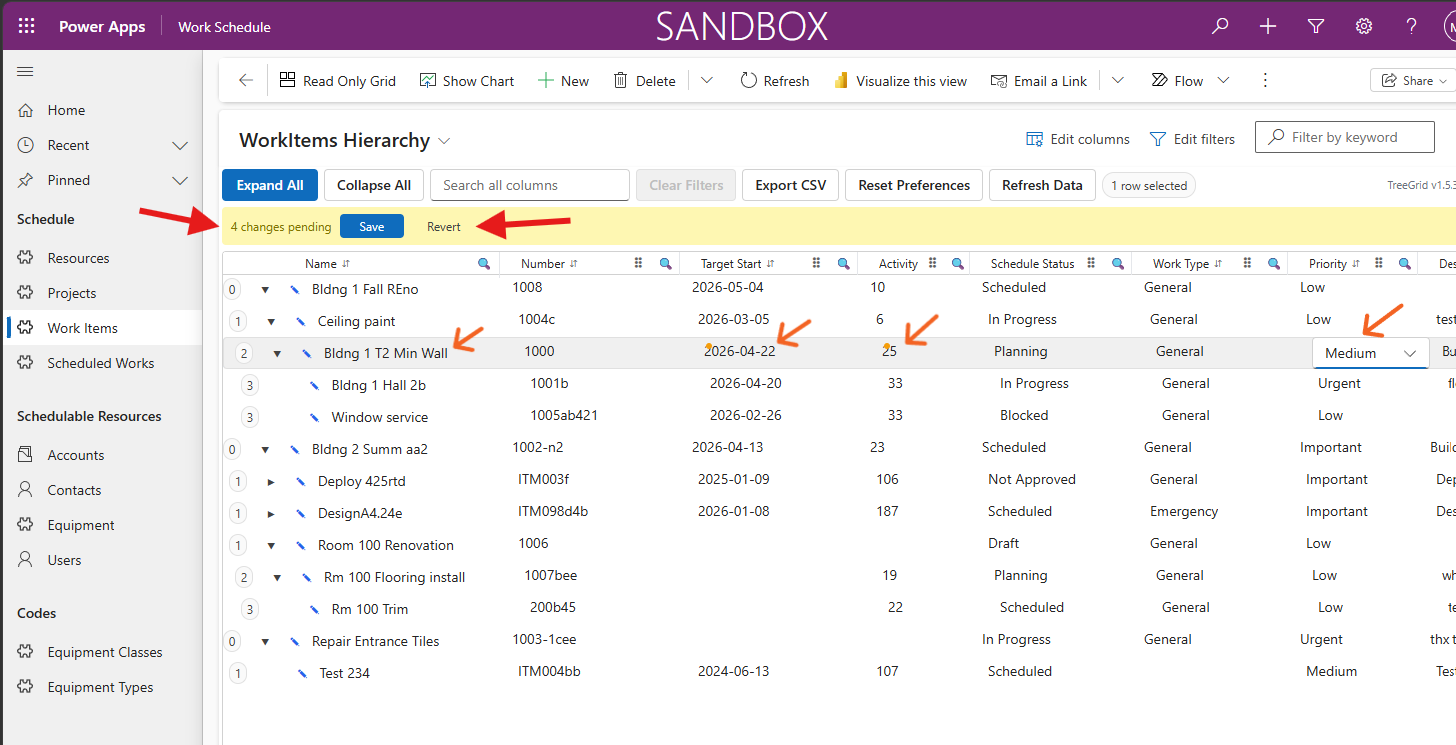Open the Medium priority dropdown
Screen dimensions: 1456x745
1370,353
